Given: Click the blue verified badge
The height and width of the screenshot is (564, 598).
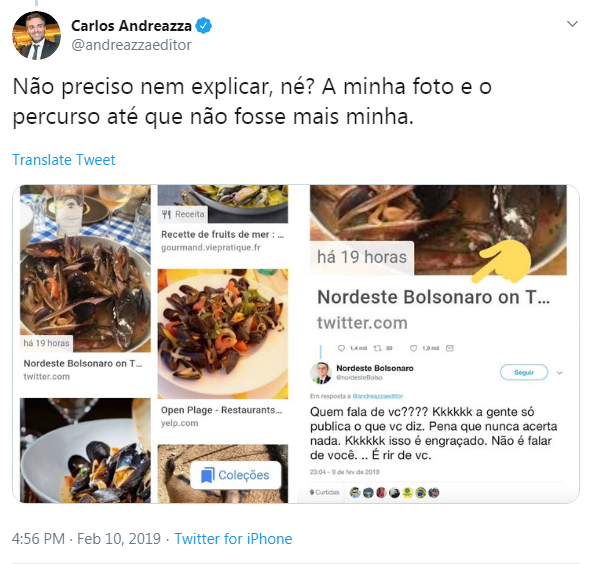Looking at the screenshot, I should [x=203, y=26].
